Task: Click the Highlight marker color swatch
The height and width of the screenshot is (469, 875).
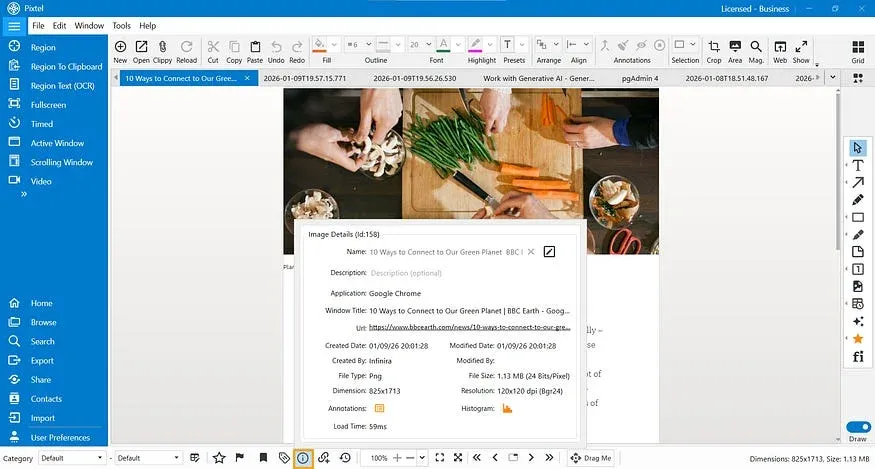Action: 475,45
